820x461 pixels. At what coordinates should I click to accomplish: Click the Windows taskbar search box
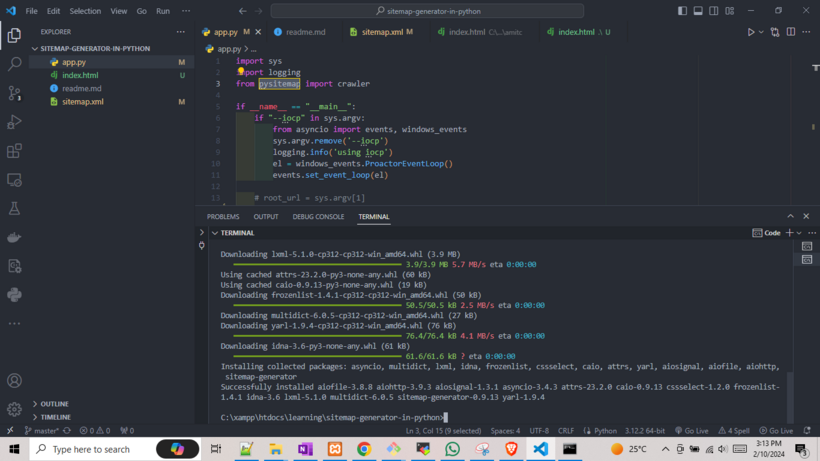(x=100, y=450)
